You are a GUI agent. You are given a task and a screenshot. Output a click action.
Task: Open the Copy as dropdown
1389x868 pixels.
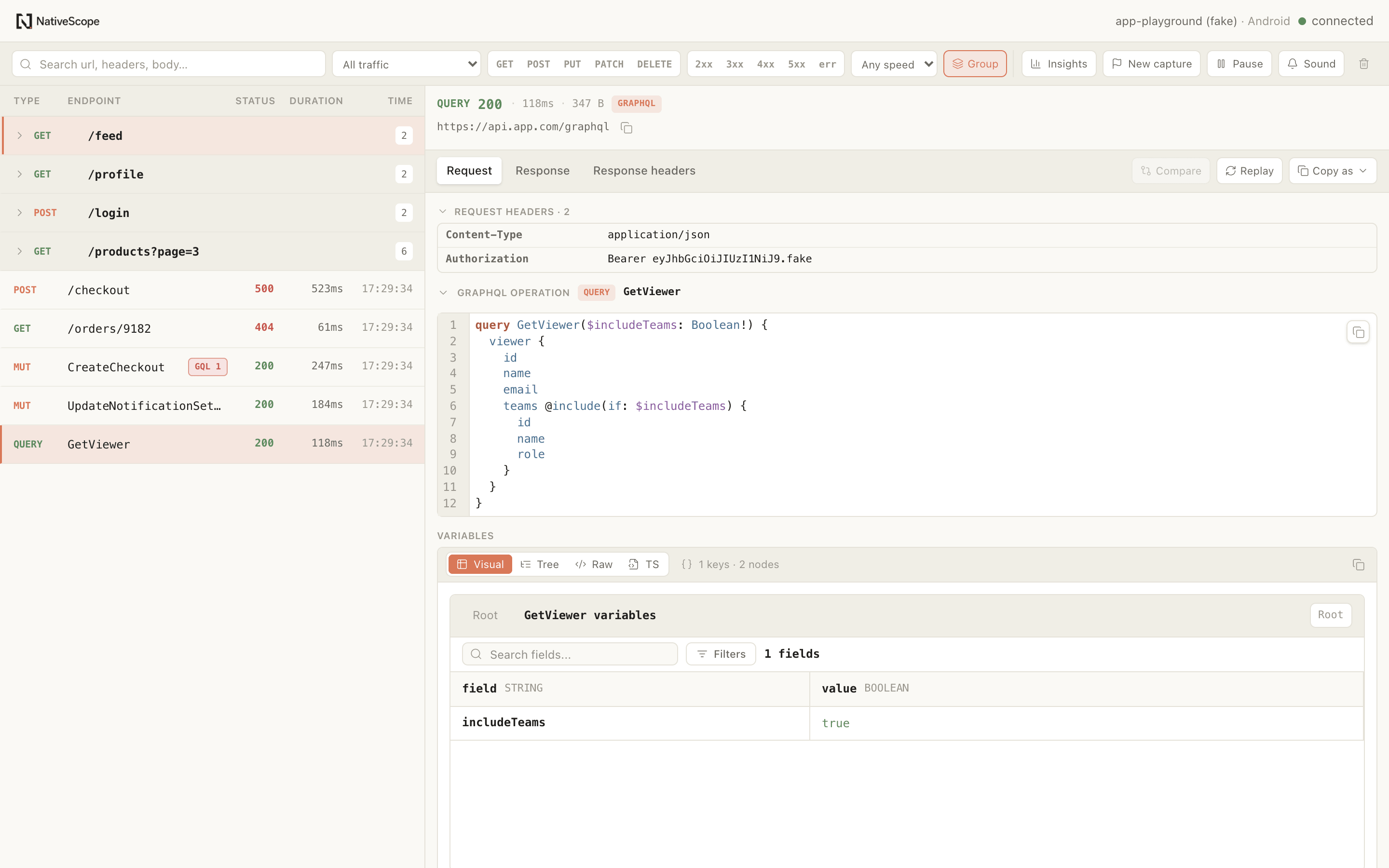point(1332,171)
